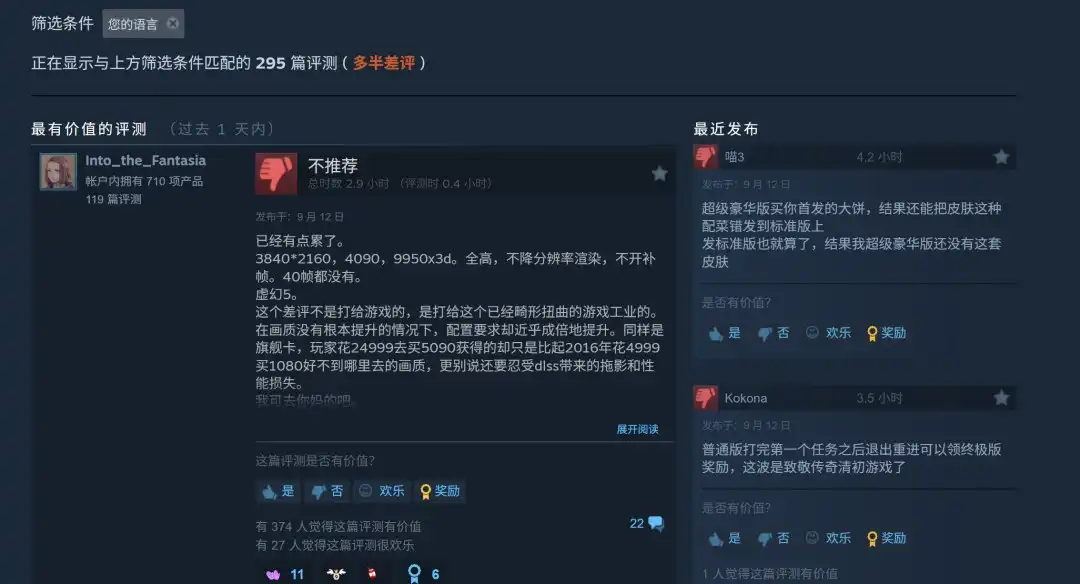The height and width of the screenshot is (584, 1080).
Task: Open 119 篇评测 link under the username
Action: [114, 200]
